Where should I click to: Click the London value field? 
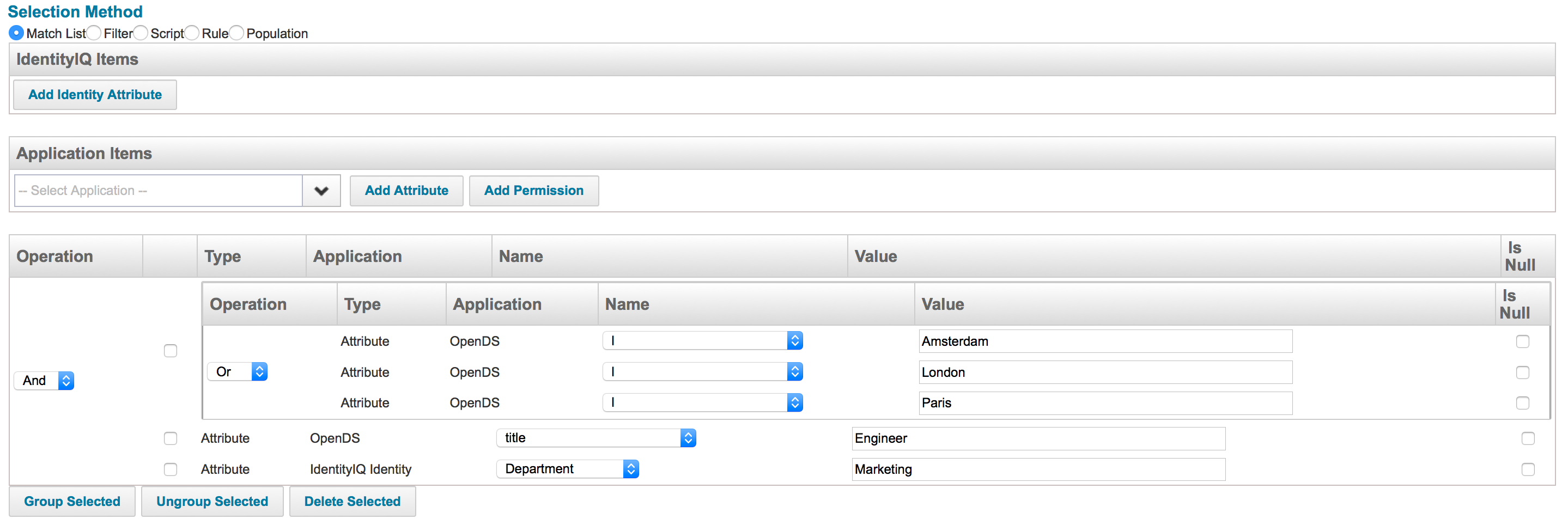(x=1105, y=373)
